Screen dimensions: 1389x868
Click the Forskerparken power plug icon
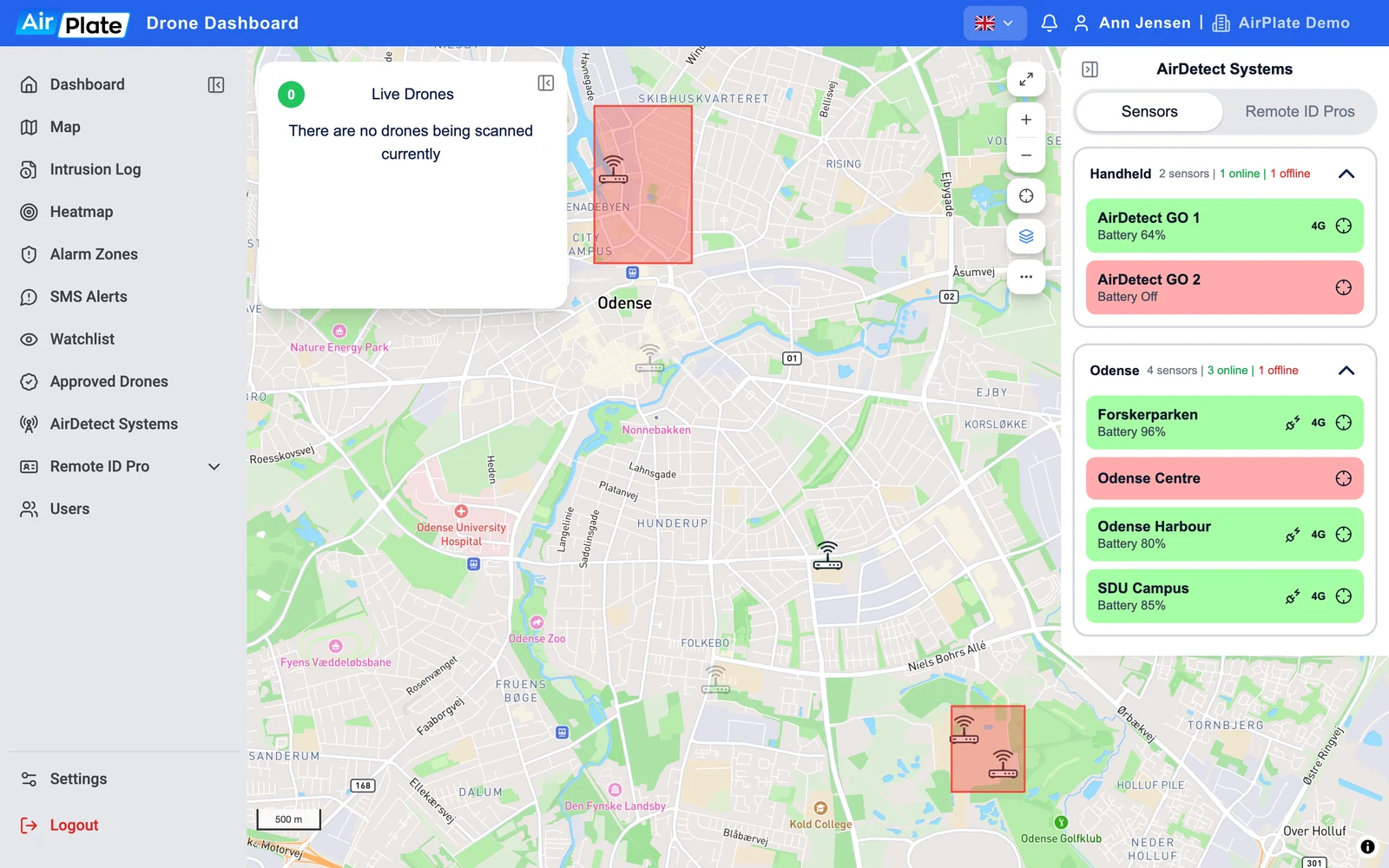1293,423
